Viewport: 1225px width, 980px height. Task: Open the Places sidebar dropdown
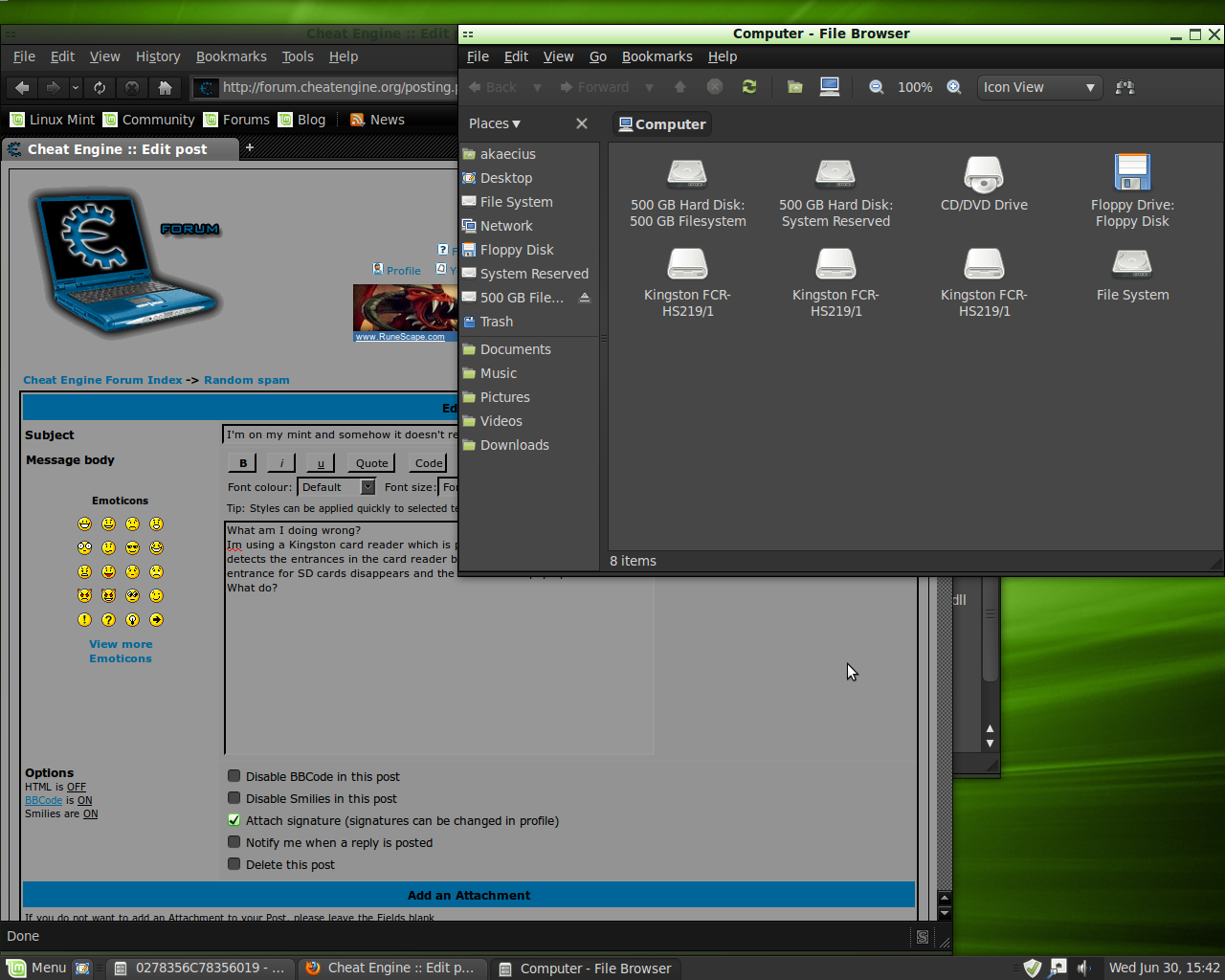click(x=495, y=123)
